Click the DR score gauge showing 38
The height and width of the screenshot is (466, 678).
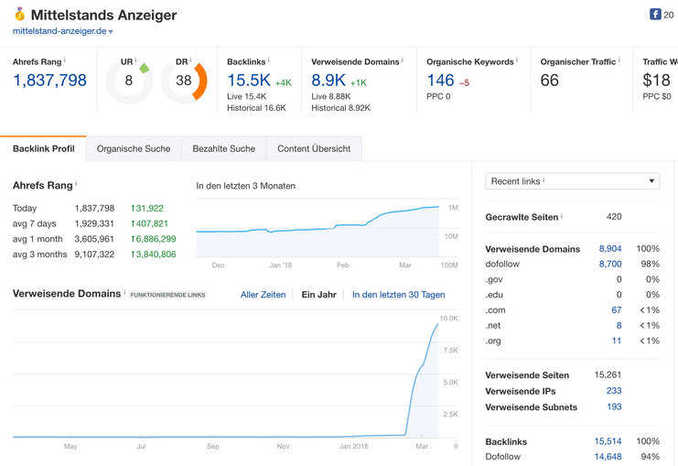pos(184,80)
